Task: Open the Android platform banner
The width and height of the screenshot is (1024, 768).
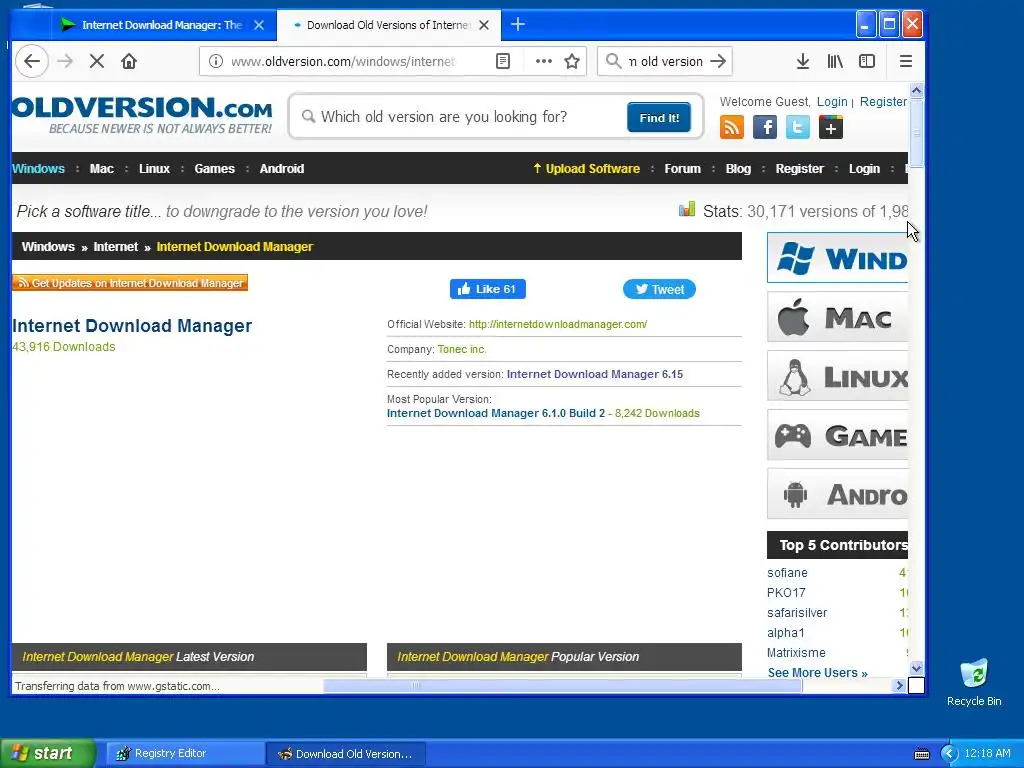Action: pyautogui.click(x=837, y=494)
